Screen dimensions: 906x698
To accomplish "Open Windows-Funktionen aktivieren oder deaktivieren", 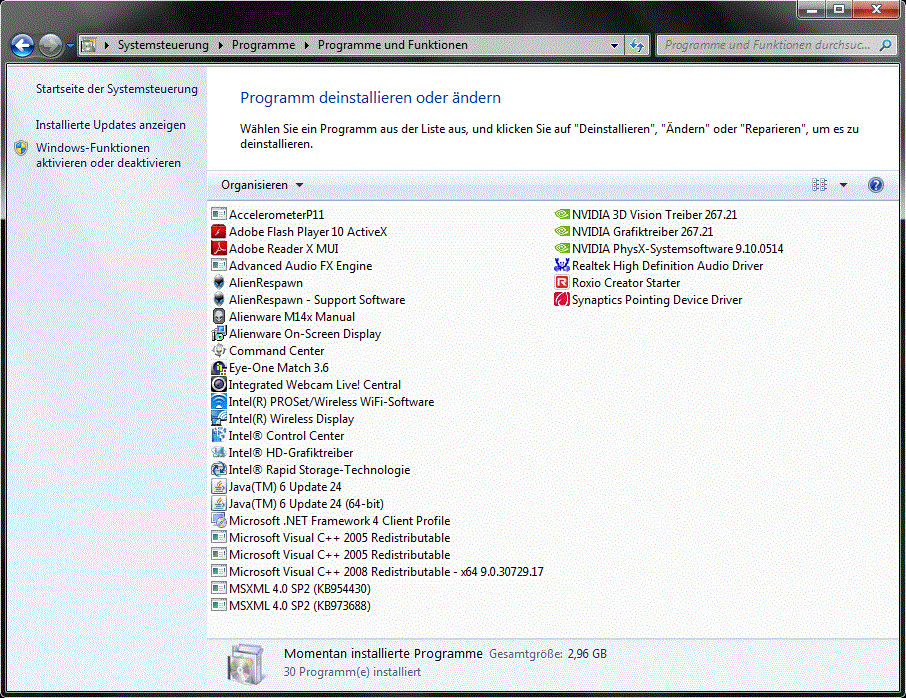I will (108, 155).
